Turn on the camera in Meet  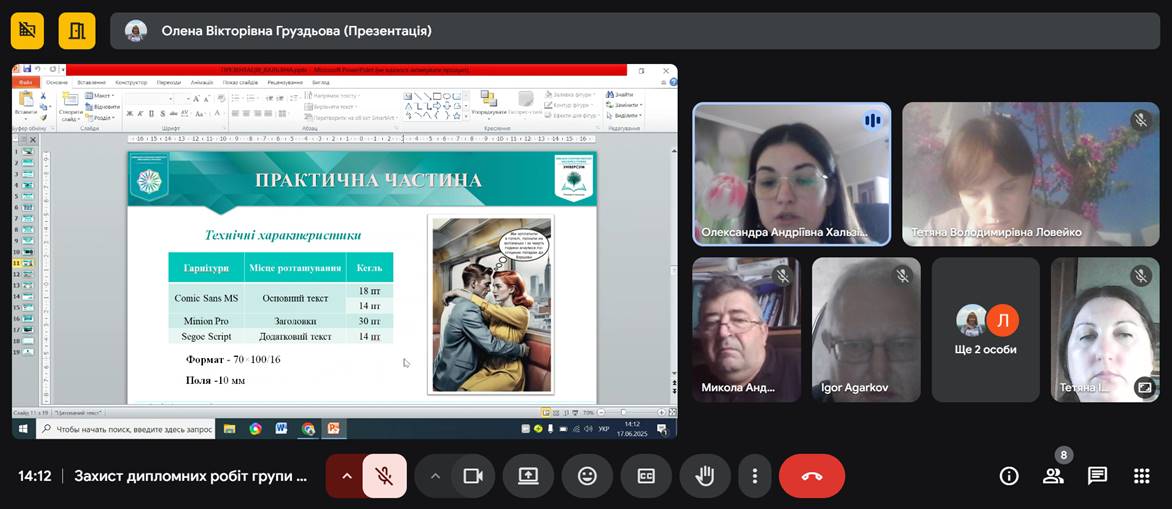[x=472, y=476]
